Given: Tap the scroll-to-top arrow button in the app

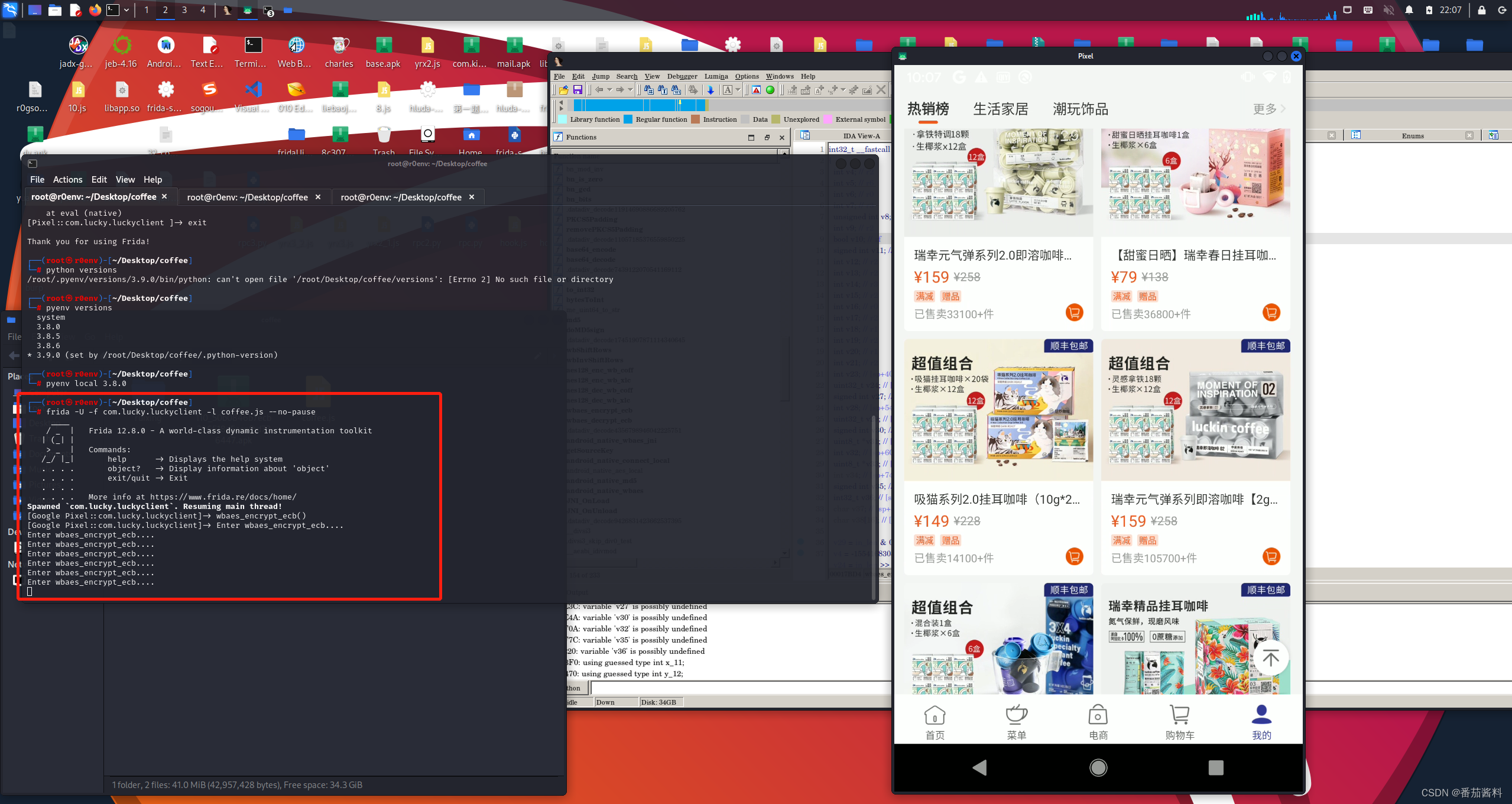Looking at the screenshot, I should tap(1271, 657).
